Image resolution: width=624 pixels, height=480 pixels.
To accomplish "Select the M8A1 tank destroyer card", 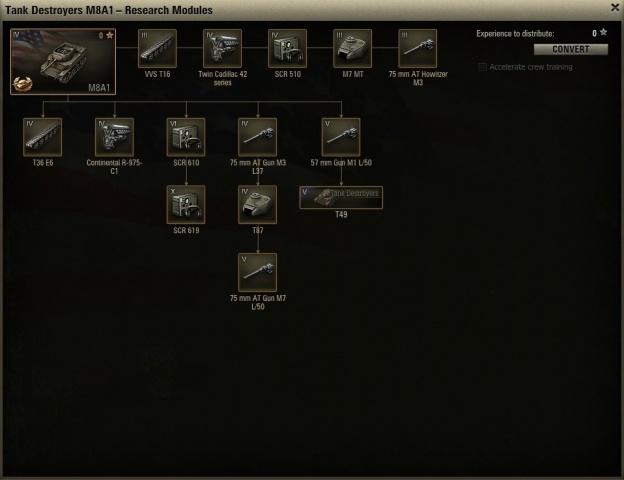I will tap(63, 61).
